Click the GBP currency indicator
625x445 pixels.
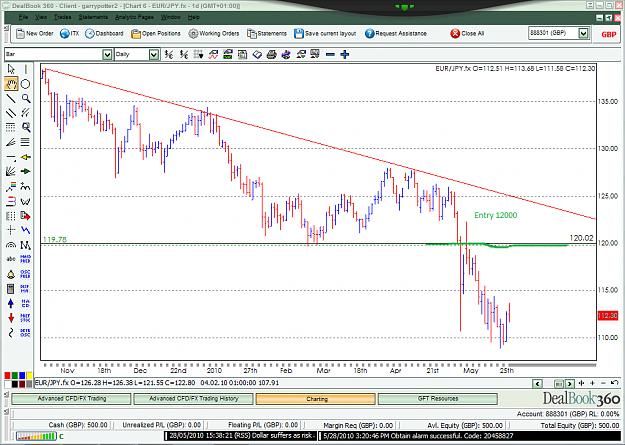point(608,34)
